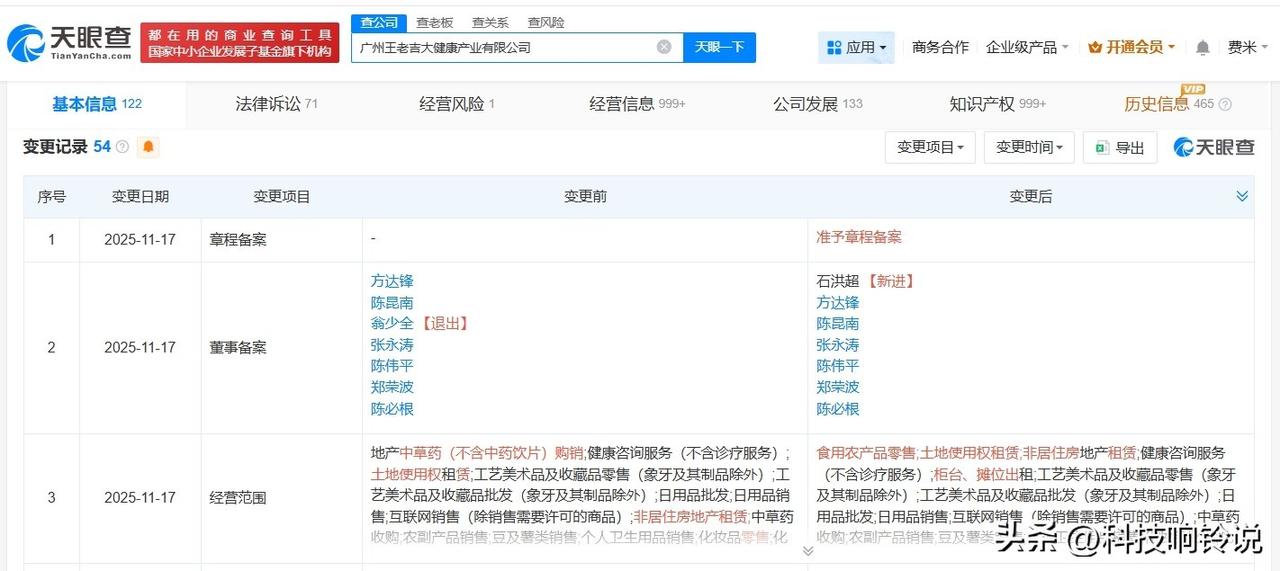1280x571 pixels.
Task: Click the 经营范围 change item cell
Action: [238, 498]
